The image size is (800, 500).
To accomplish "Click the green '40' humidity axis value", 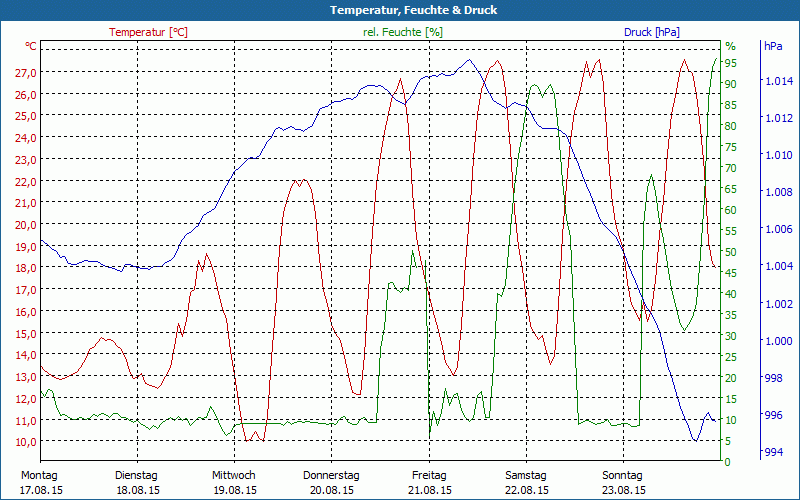I will [731, 294].
